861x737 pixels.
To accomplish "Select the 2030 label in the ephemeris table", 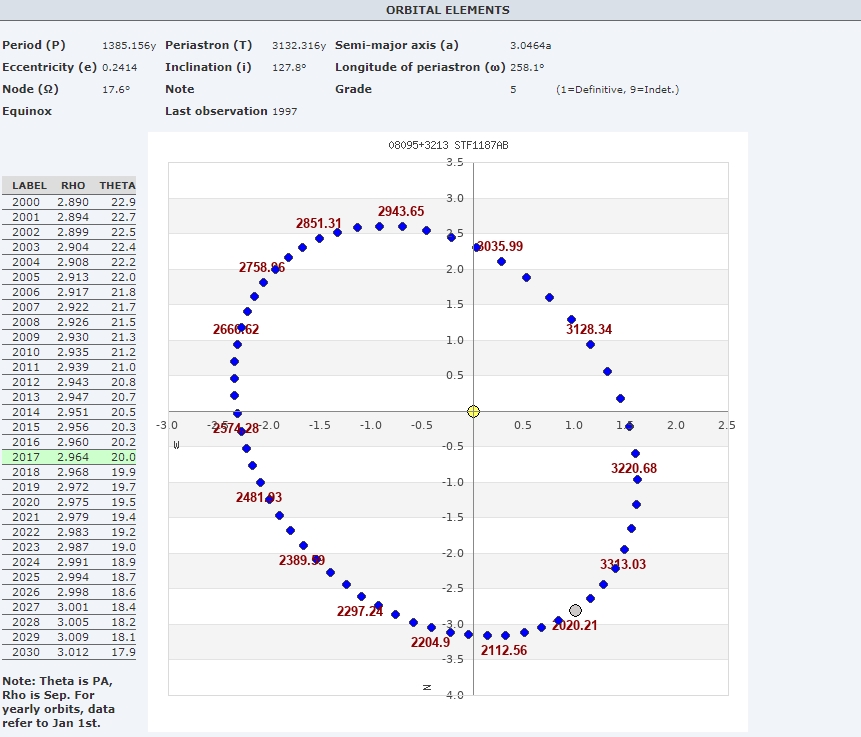I will pos(26,652).
